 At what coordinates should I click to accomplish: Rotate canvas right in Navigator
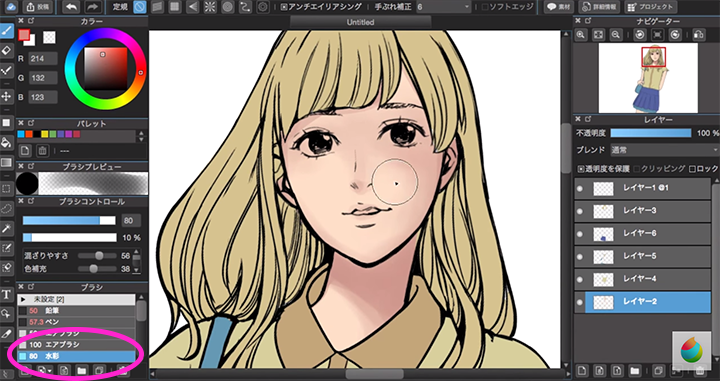(x=675, y=35)
